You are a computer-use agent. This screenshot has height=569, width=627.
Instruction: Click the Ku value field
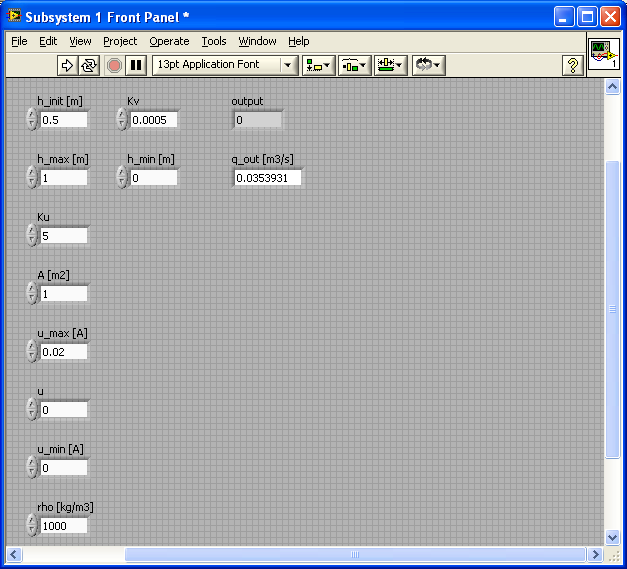click(x=64, y=236)
